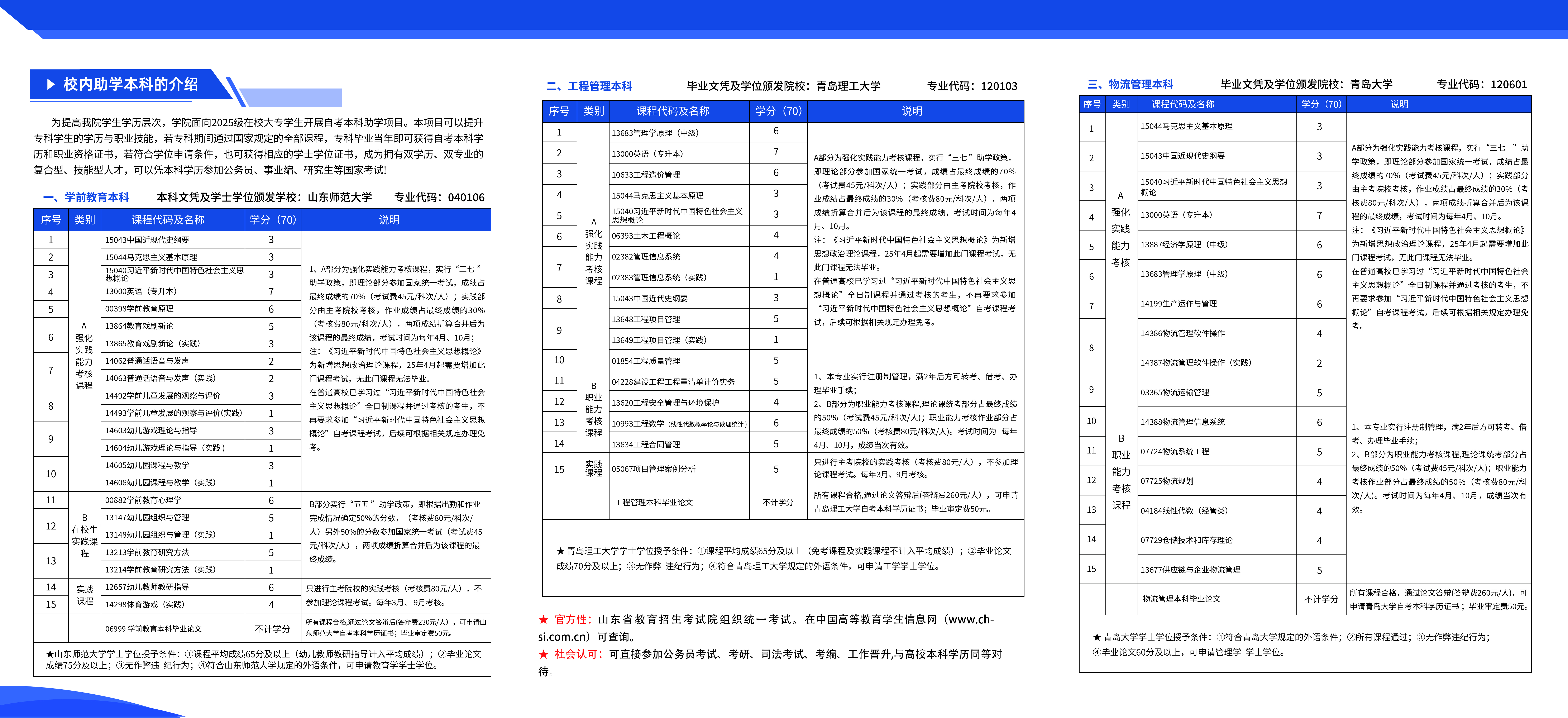Image resolution: width=1568 pixels, height=718 pixels.
Task: Click course 13147幼儿园组织与管理
Action: click(x=147, y=518)
